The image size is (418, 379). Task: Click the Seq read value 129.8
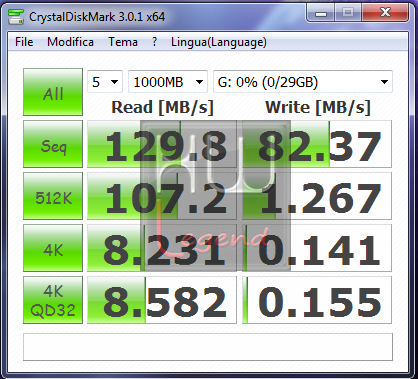click(x=162, y=144)
